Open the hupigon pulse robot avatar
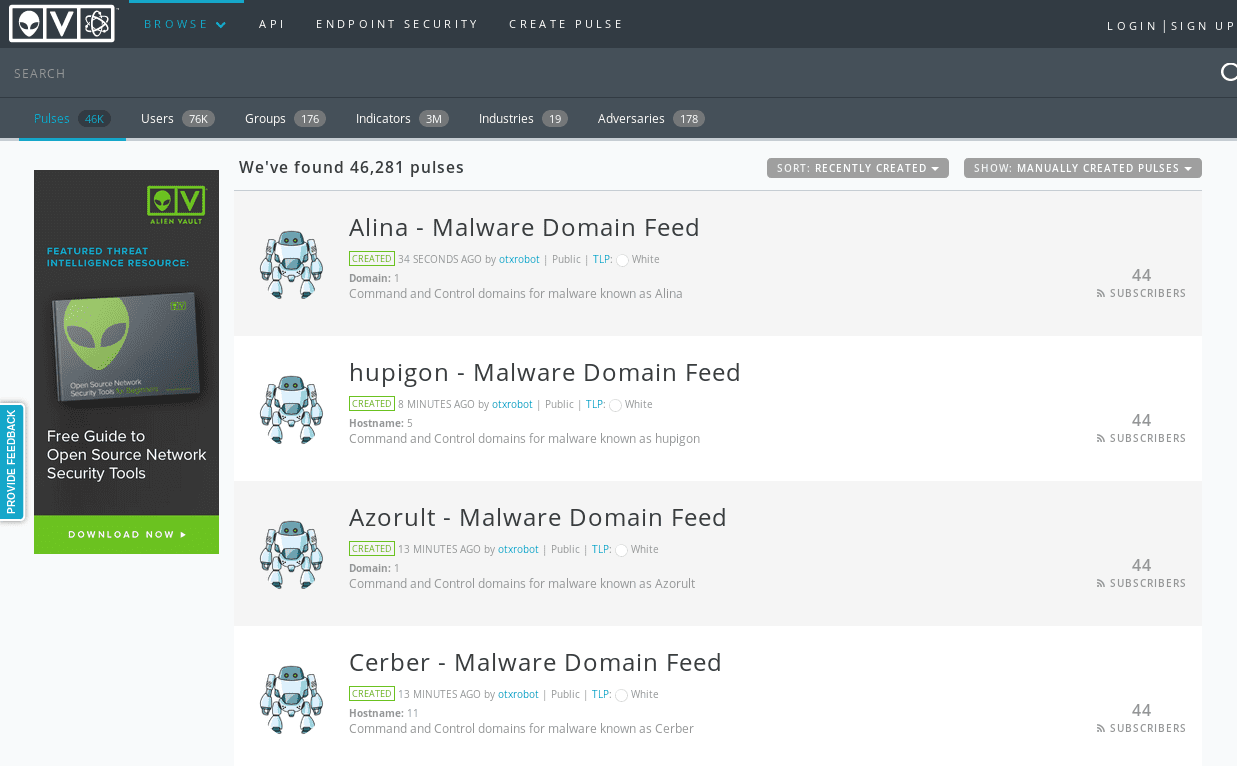The width and height of the screenshot is (1237, 766). pyautogui.click(x=291, y=410)
